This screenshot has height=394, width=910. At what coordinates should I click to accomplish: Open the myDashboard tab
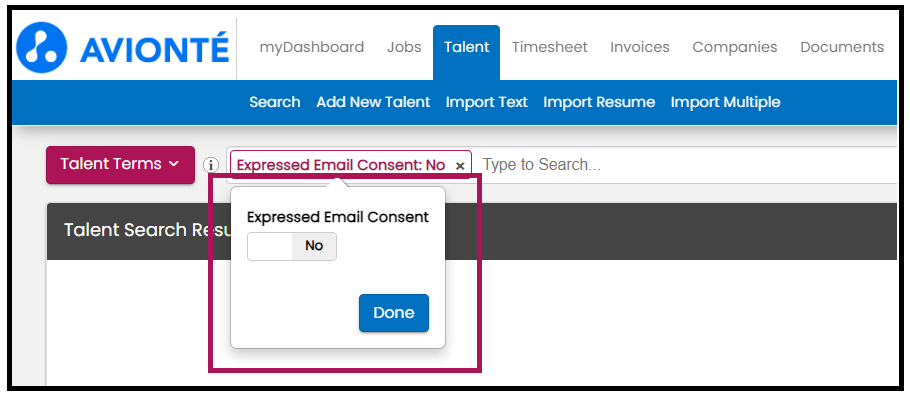pos(312,47)
